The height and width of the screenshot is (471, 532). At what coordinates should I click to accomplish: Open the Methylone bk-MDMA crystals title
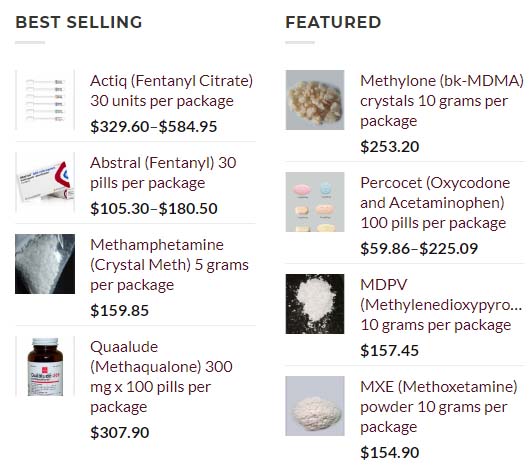click(x=442, y=101)
